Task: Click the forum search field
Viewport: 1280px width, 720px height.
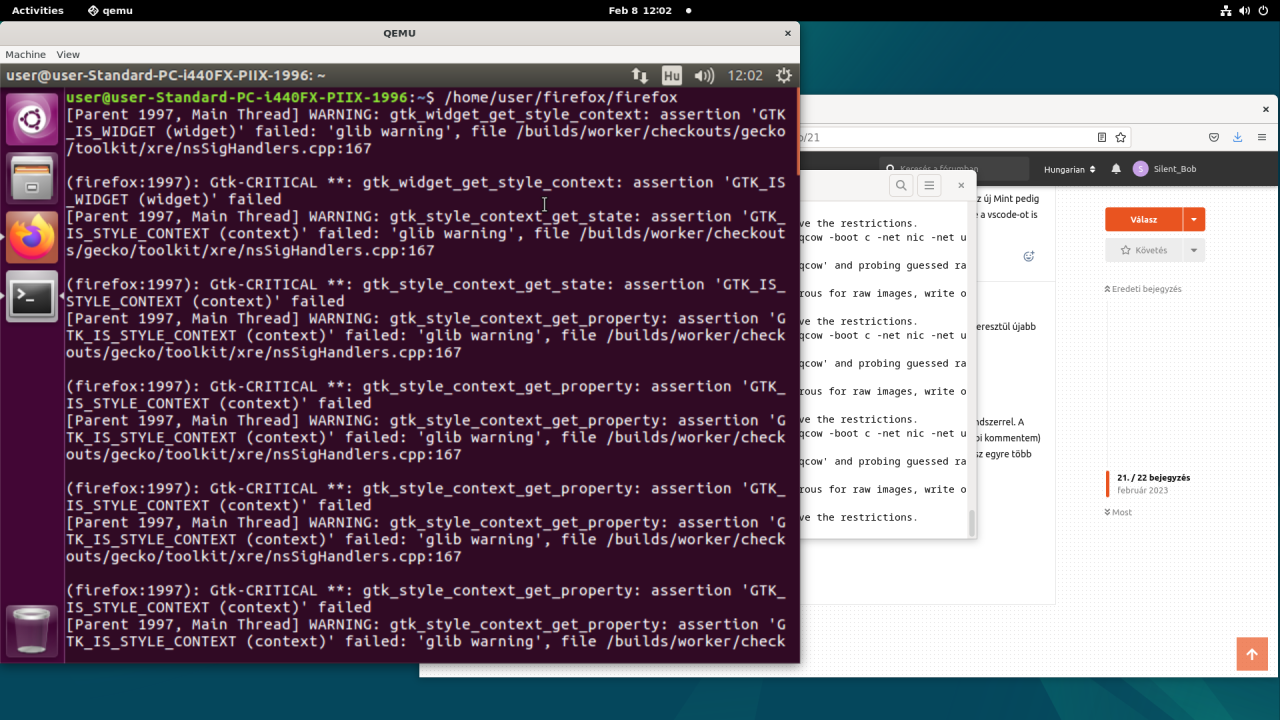Action: pyautogui.click(x=954, y=169)
